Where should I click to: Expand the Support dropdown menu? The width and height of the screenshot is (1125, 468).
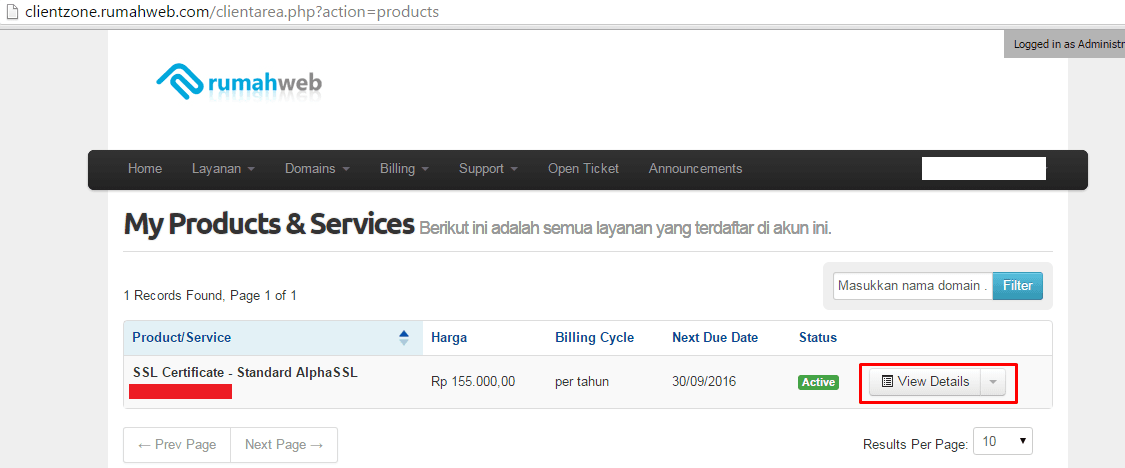click(x=489, y=169)
